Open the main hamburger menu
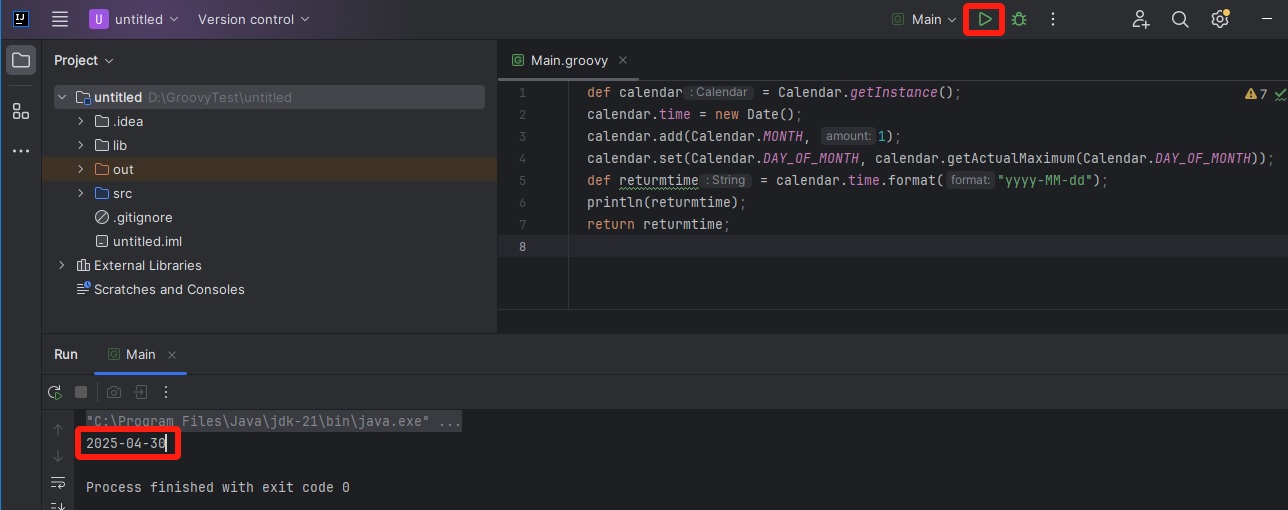Viewport: 1288px width, 510px height. 60,19
